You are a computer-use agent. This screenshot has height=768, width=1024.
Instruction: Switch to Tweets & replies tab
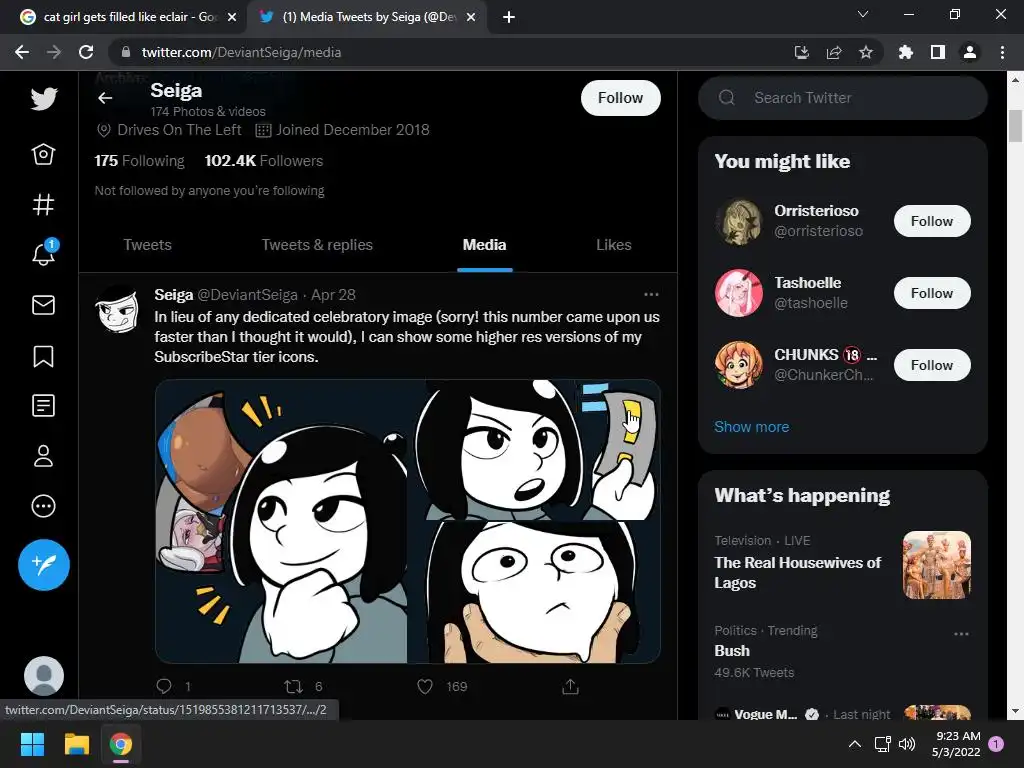pyautogui.click(x=317, y=245)
